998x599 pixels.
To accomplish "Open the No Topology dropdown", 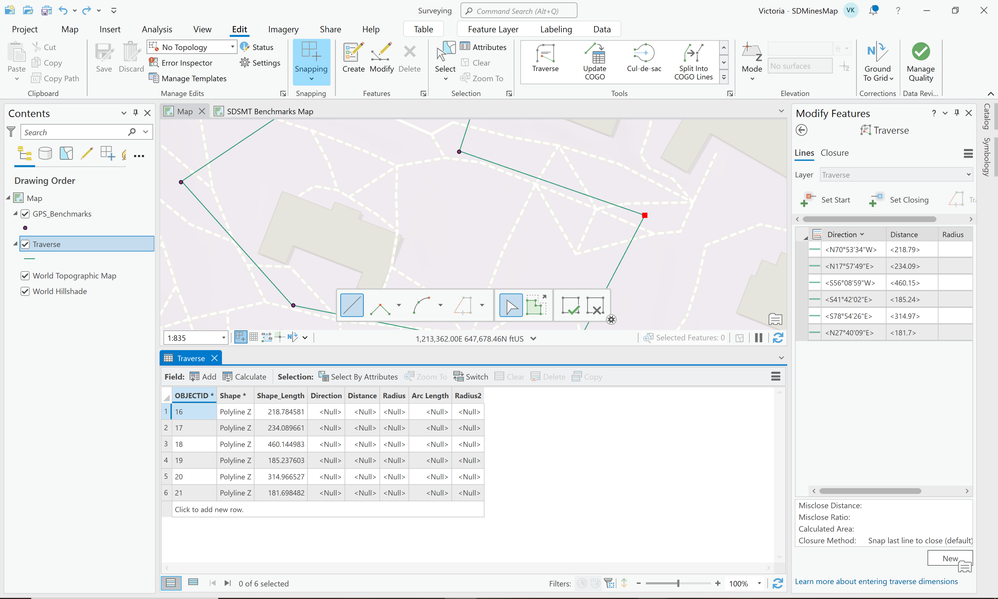I will point(233,47).
